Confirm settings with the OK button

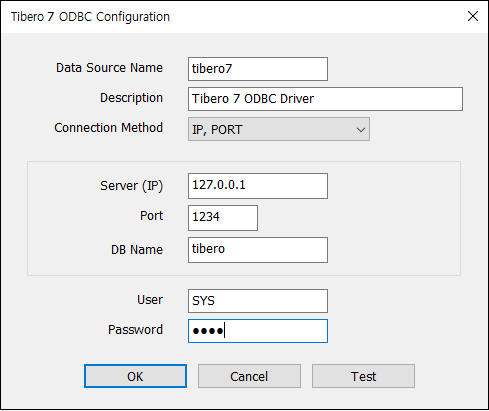[135, 376]
